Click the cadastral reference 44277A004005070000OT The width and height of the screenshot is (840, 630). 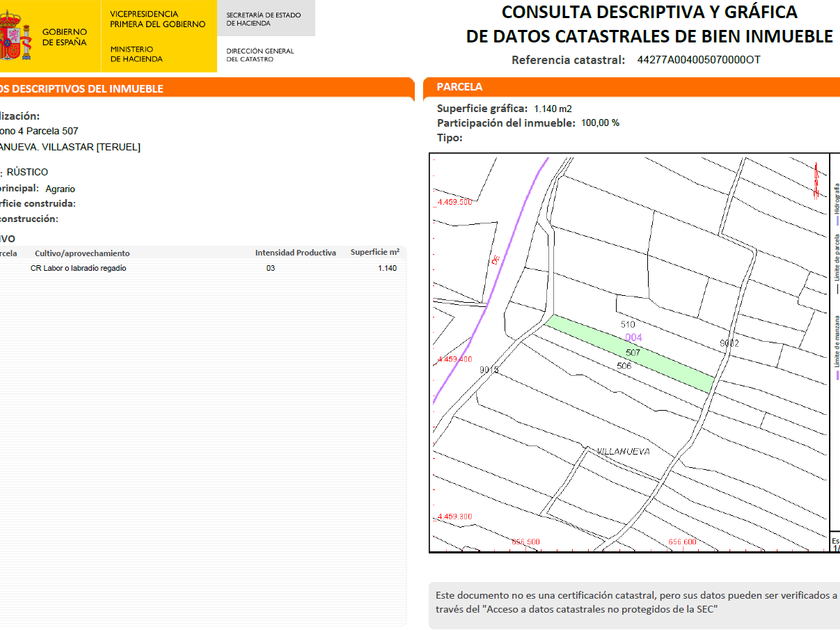pyautogui.click(x=698, y=59)
